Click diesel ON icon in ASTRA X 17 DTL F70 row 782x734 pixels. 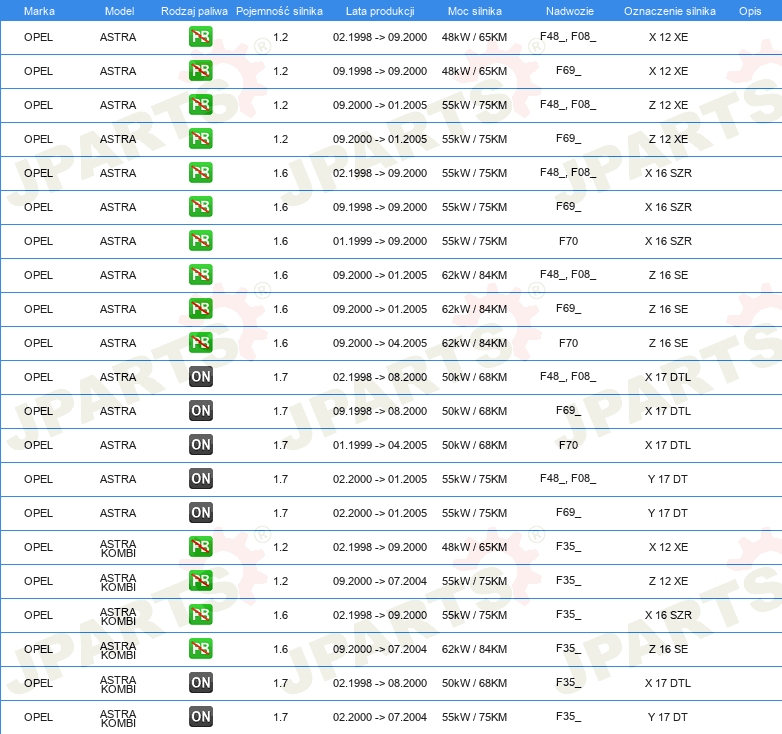tap(200, 445)
